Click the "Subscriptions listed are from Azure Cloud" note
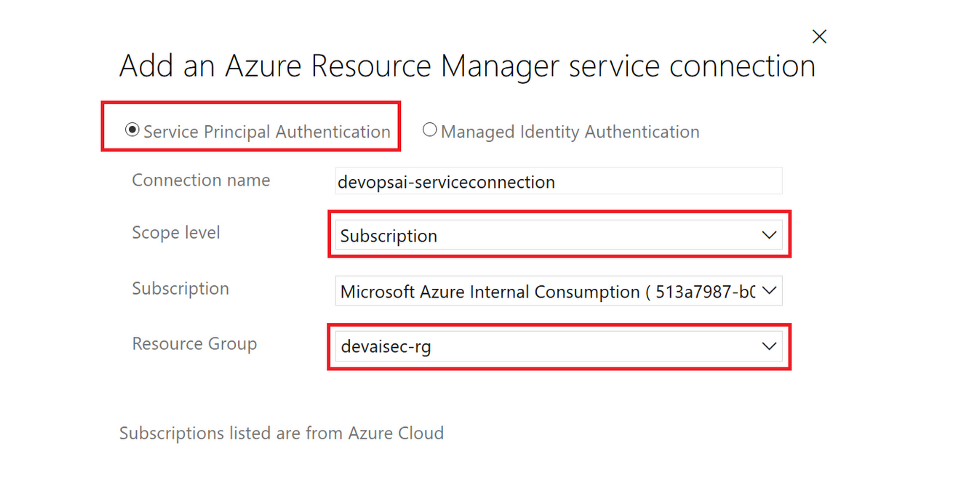 281,433
